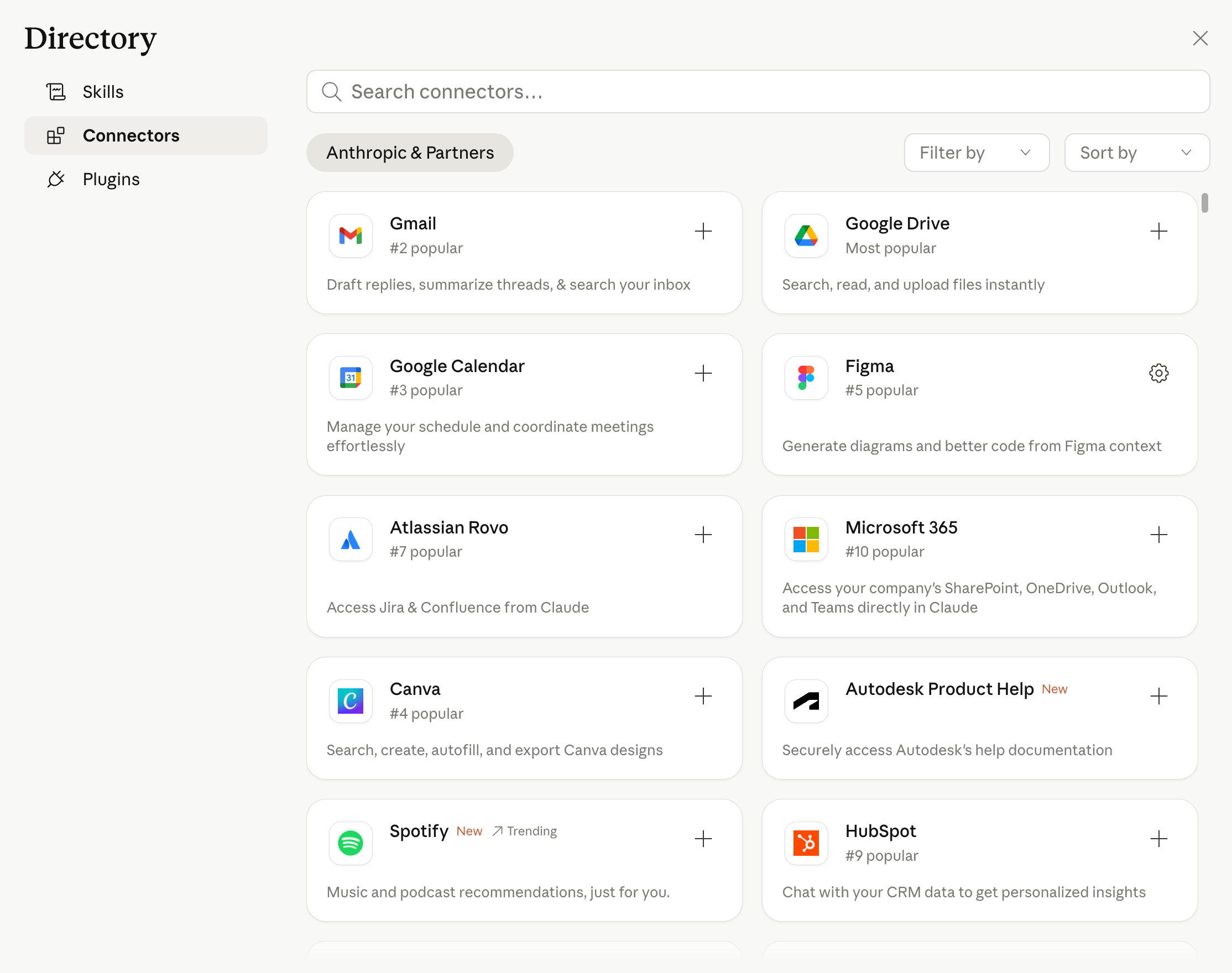Add the Atlassian Rovo connector
Image resolution: width=1232 pixels, height=973 pixels.
(703, 535)
